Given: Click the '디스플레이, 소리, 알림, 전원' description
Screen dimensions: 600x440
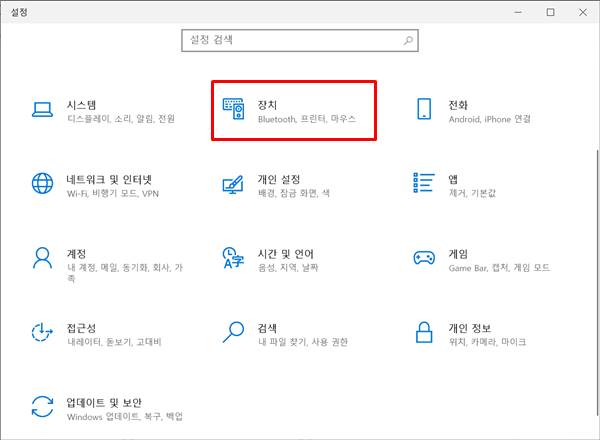Looking at the screenshot, I should 121,119.
